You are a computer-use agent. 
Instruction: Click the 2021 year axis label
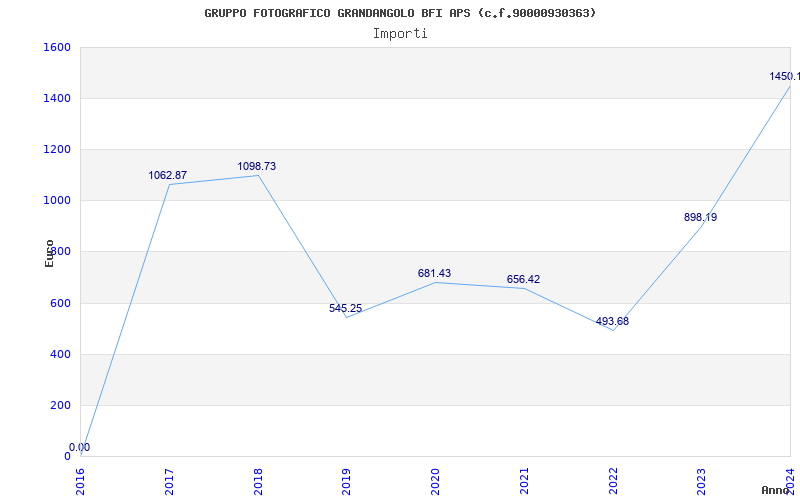coord(524,481)
